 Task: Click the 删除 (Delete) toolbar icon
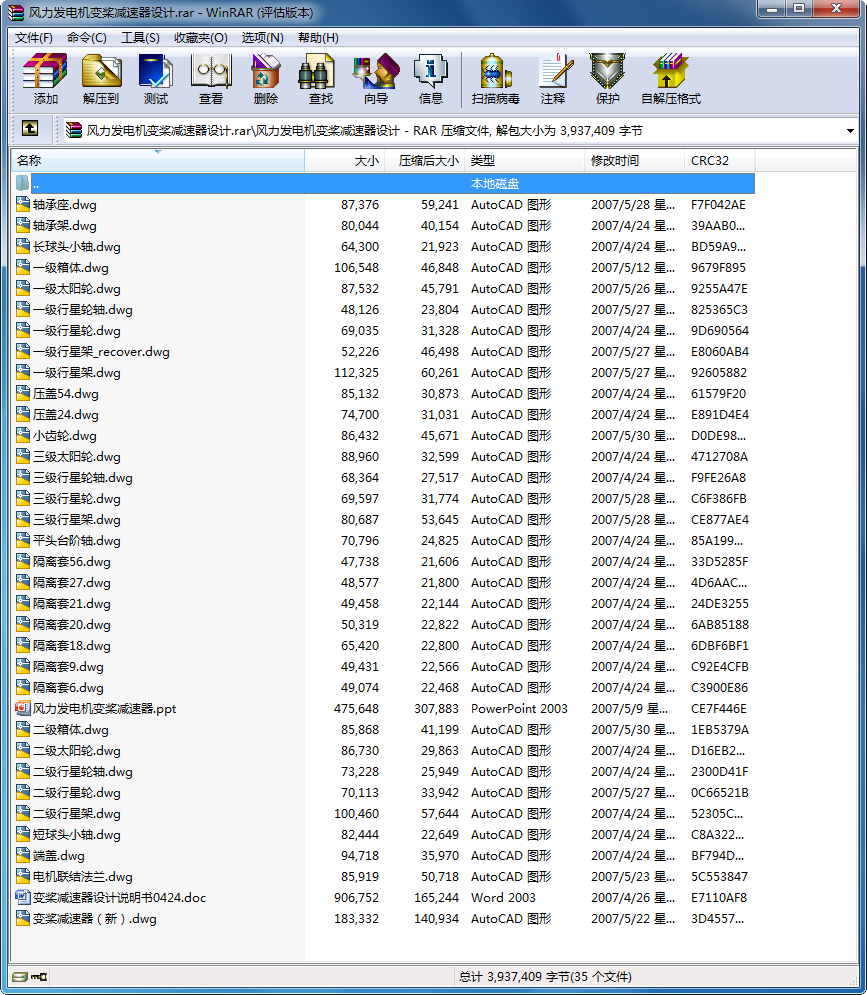pos(266,79)
